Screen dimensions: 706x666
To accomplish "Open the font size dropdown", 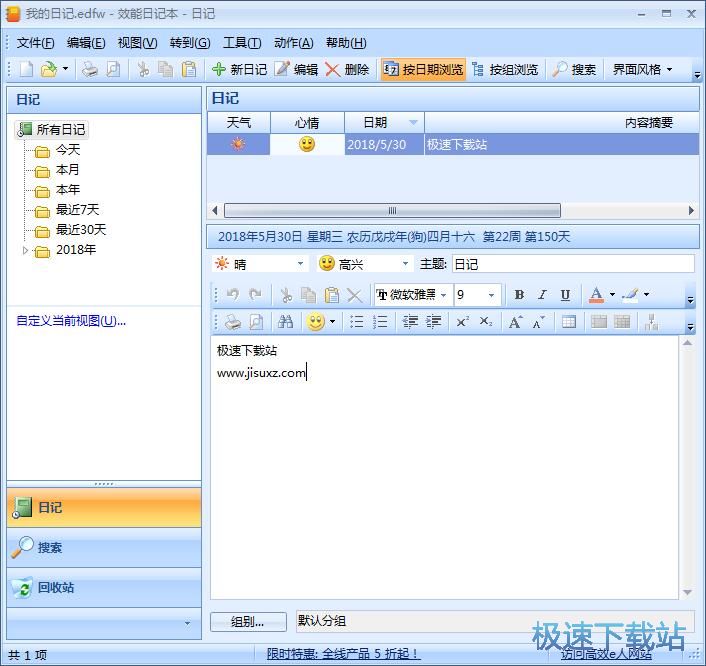I will [x=492, y=295].
